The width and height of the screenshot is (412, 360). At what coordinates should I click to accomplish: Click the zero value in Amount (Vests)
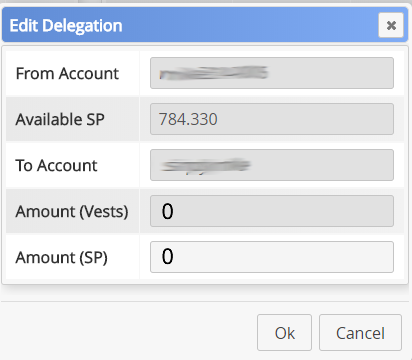(x=167, y=211)
